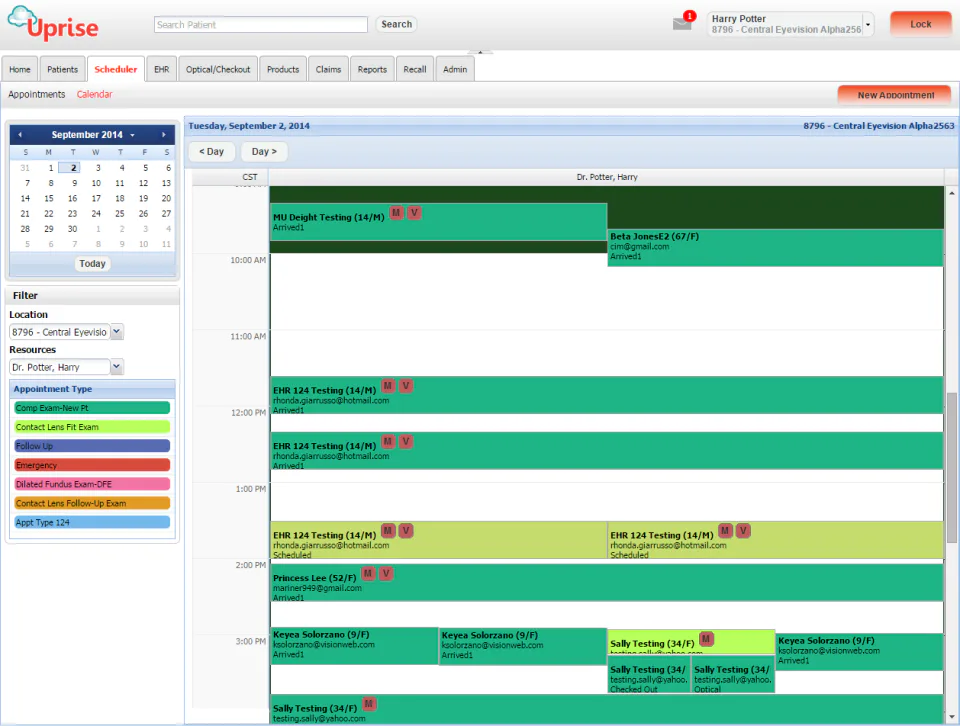
Task: Select the Admin tab
Action: tap(455, 69)
